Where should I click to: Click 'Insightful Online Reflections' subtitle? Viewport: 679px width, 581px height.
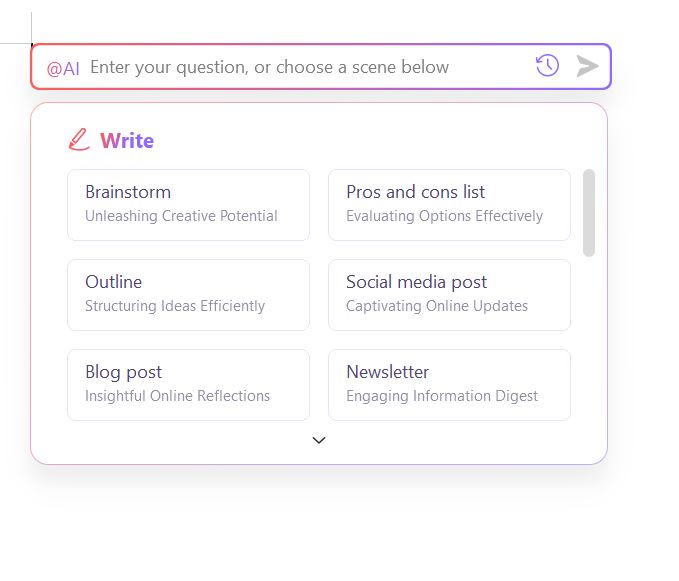pos(177,396)
